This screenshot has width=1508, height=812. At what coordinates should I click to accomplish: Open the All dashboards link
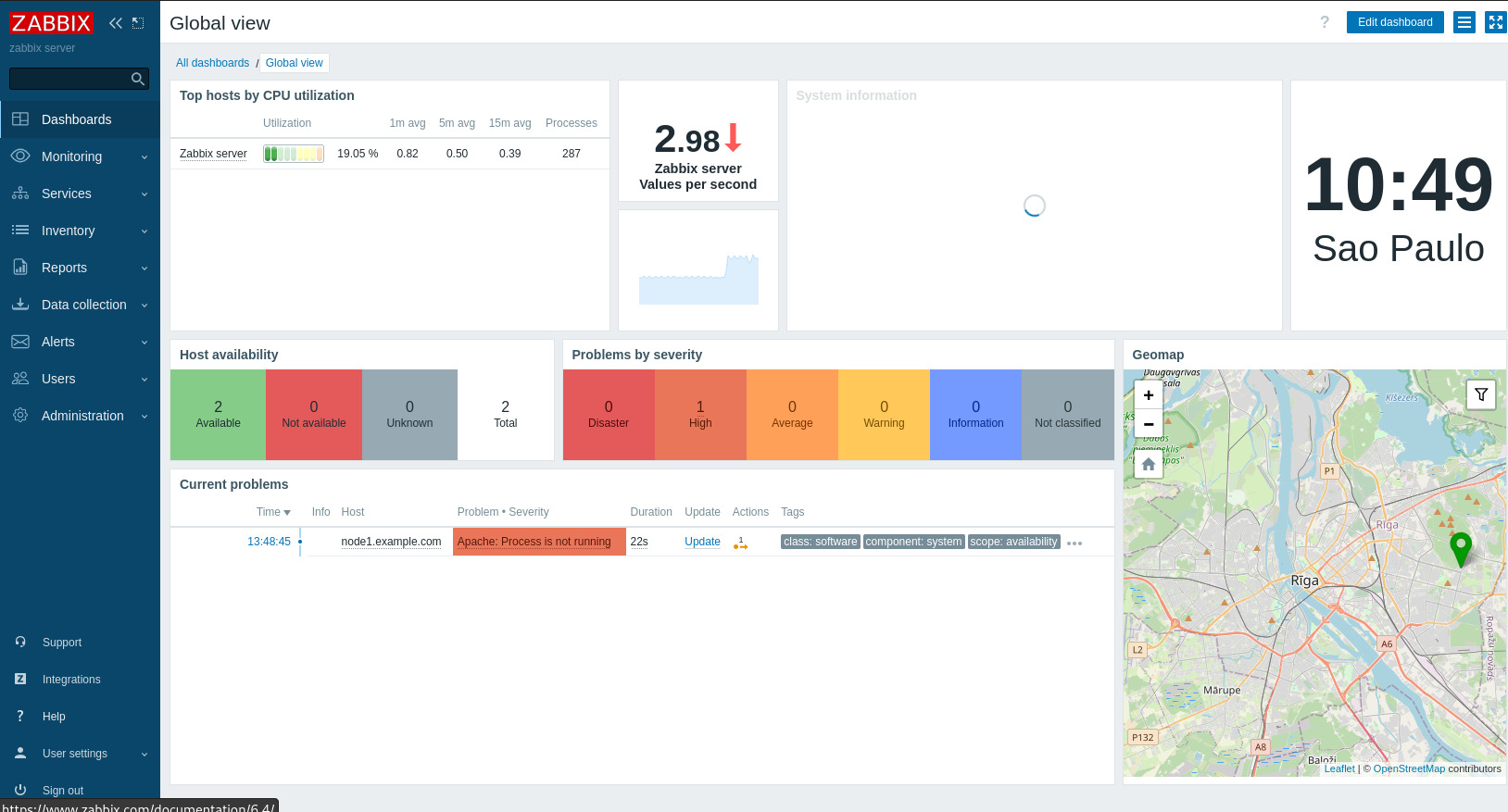(212, 63)
